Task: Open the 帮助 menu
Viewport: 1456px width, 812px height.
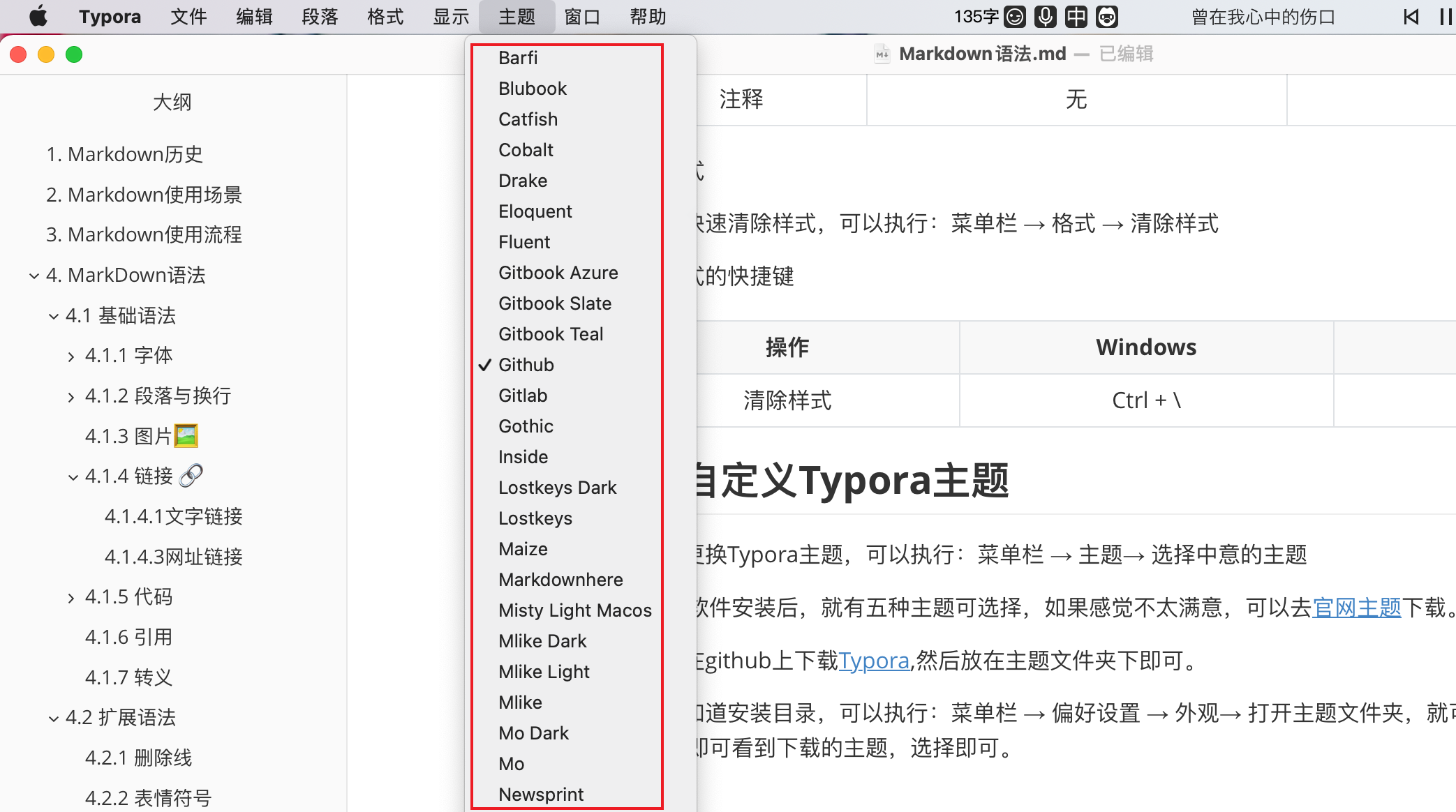Action: (x=648, y=16)
